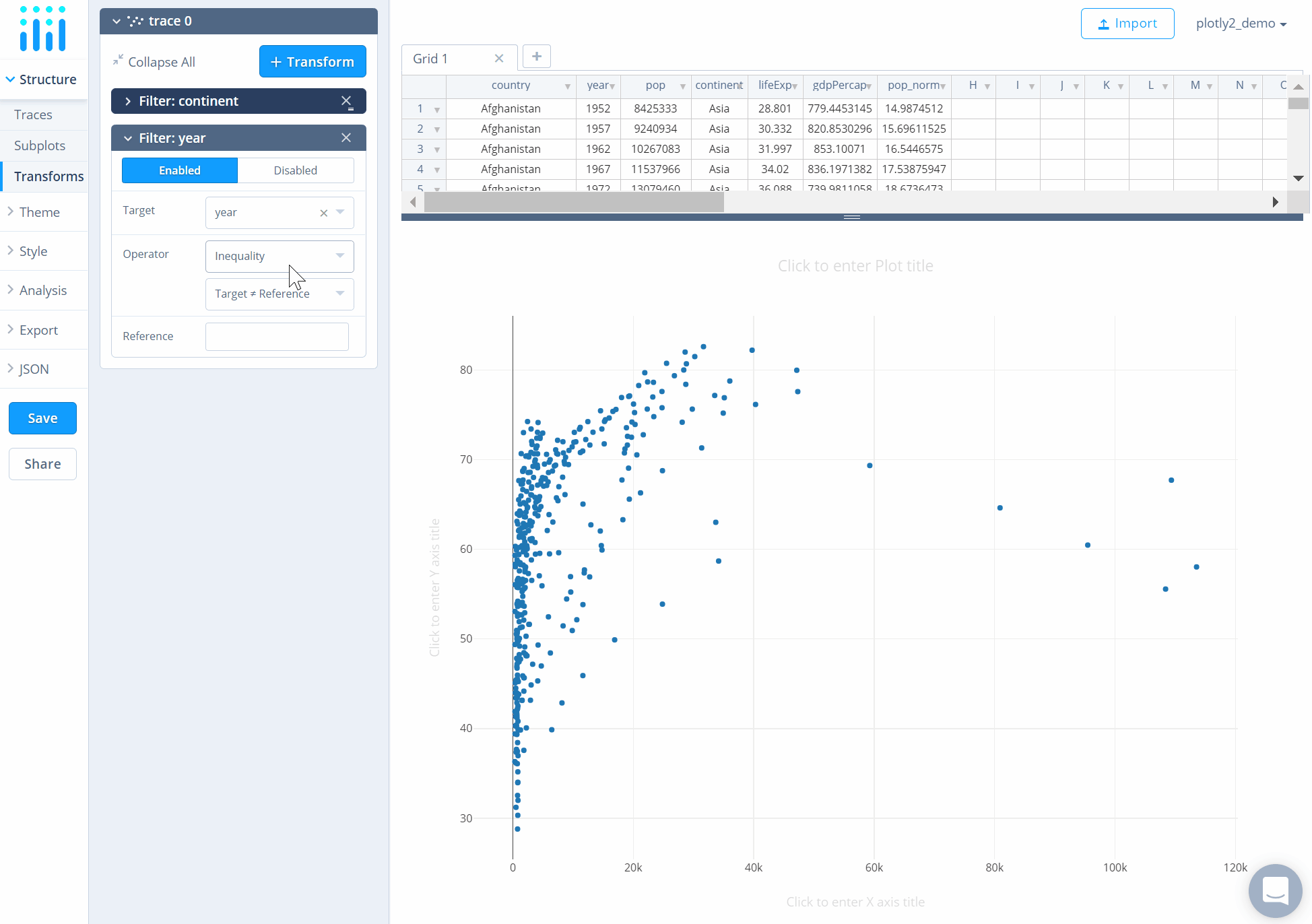Viewport: 1312px width, 924px height.
Task: Click the Reference input field
Action: point(277,336)
